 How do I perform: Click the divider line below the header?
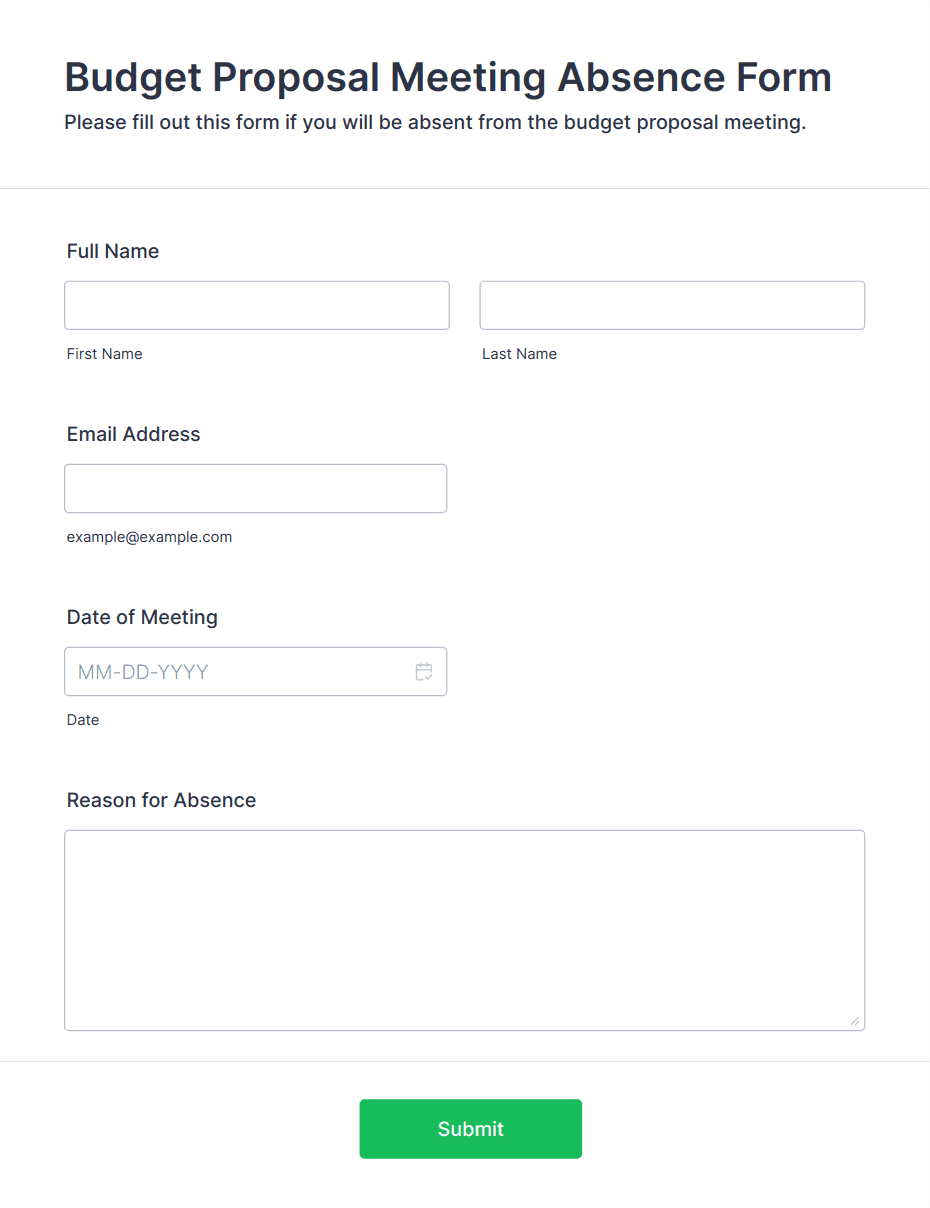click(x=465, y=188)
